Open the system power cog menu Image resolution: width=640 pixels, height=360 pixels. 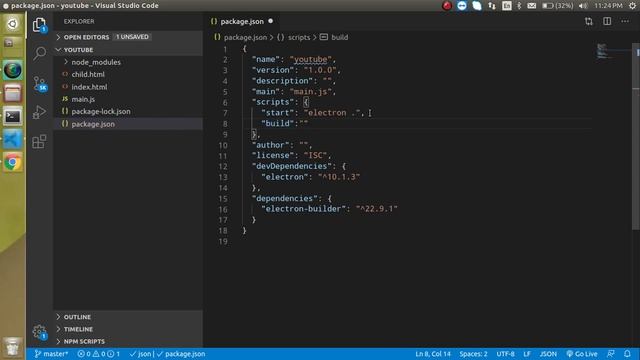click(633, 6)
